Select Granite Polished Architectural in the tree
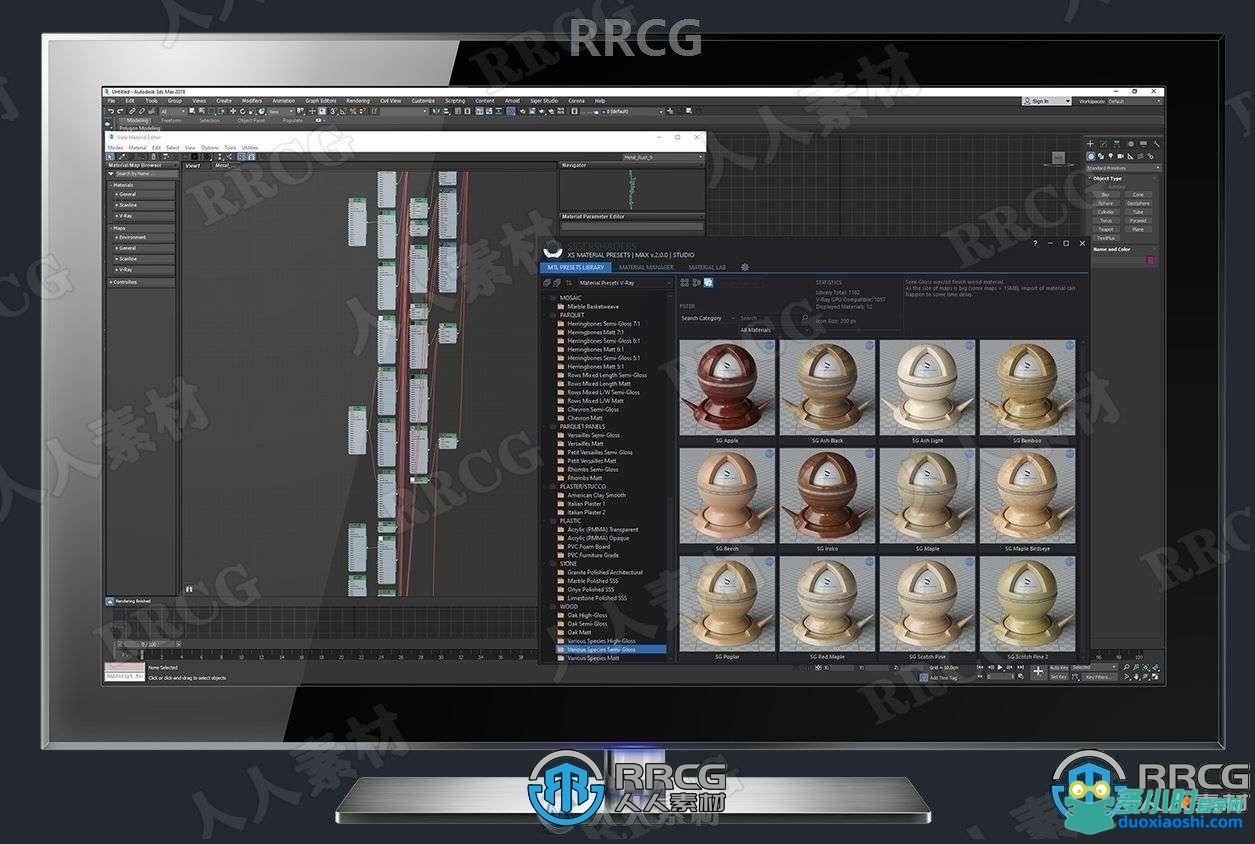Image resolution: width=1255 pixels, height=844 pixels. click(x=605, y=572)
